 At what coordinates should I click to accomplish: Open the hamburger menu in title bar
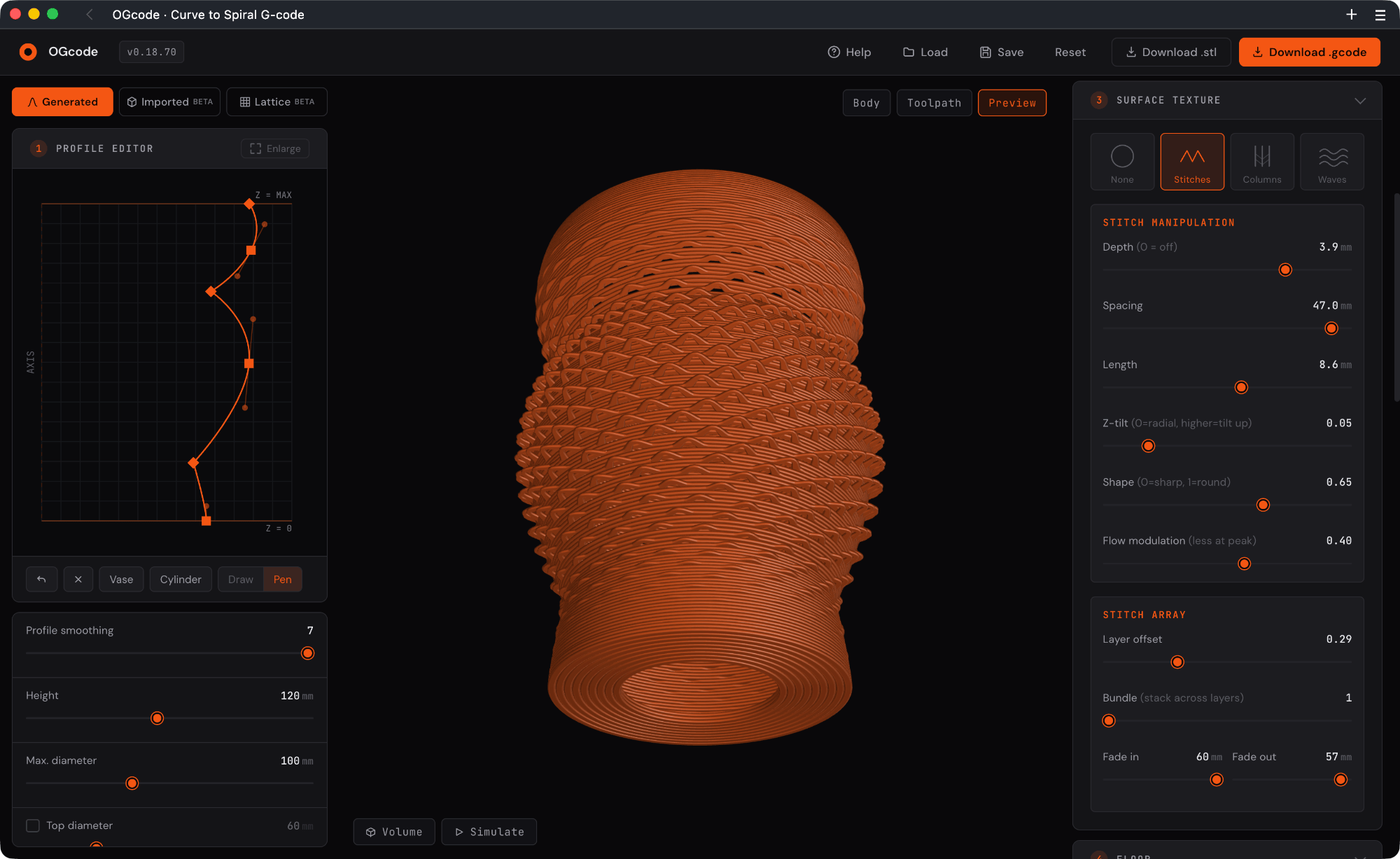click(1380, 15)
